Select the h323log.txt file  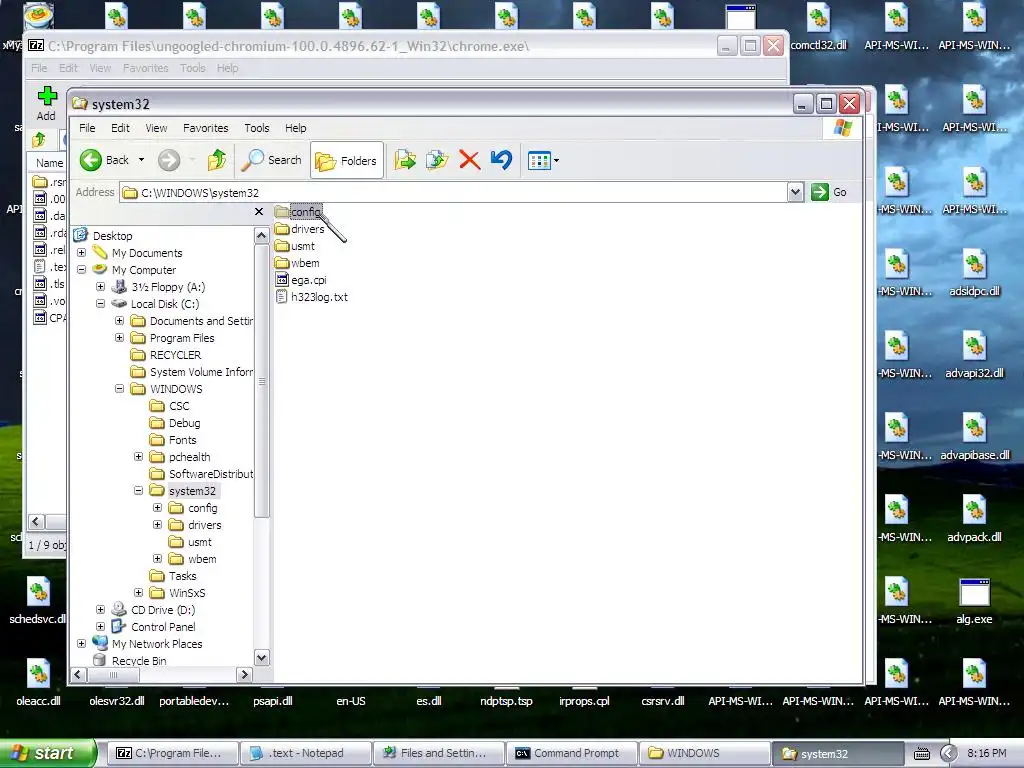[x=312, y=297]
